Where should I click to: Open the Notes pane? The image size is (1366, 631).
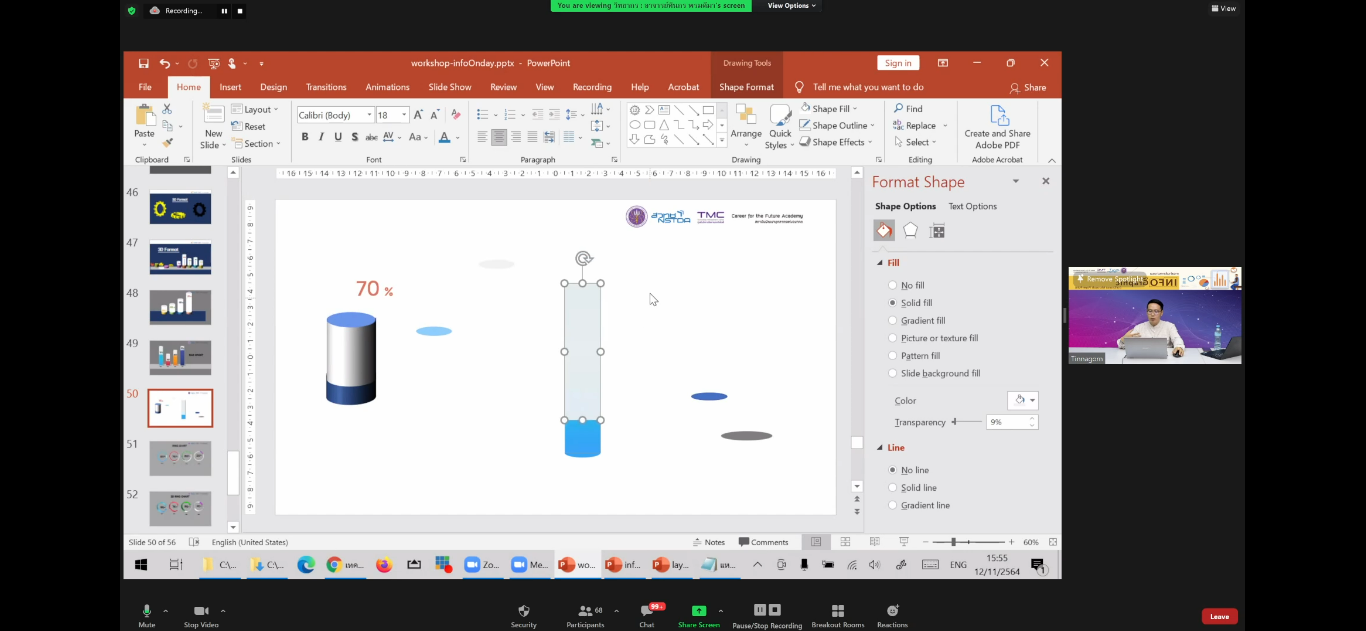pos(708,542)
